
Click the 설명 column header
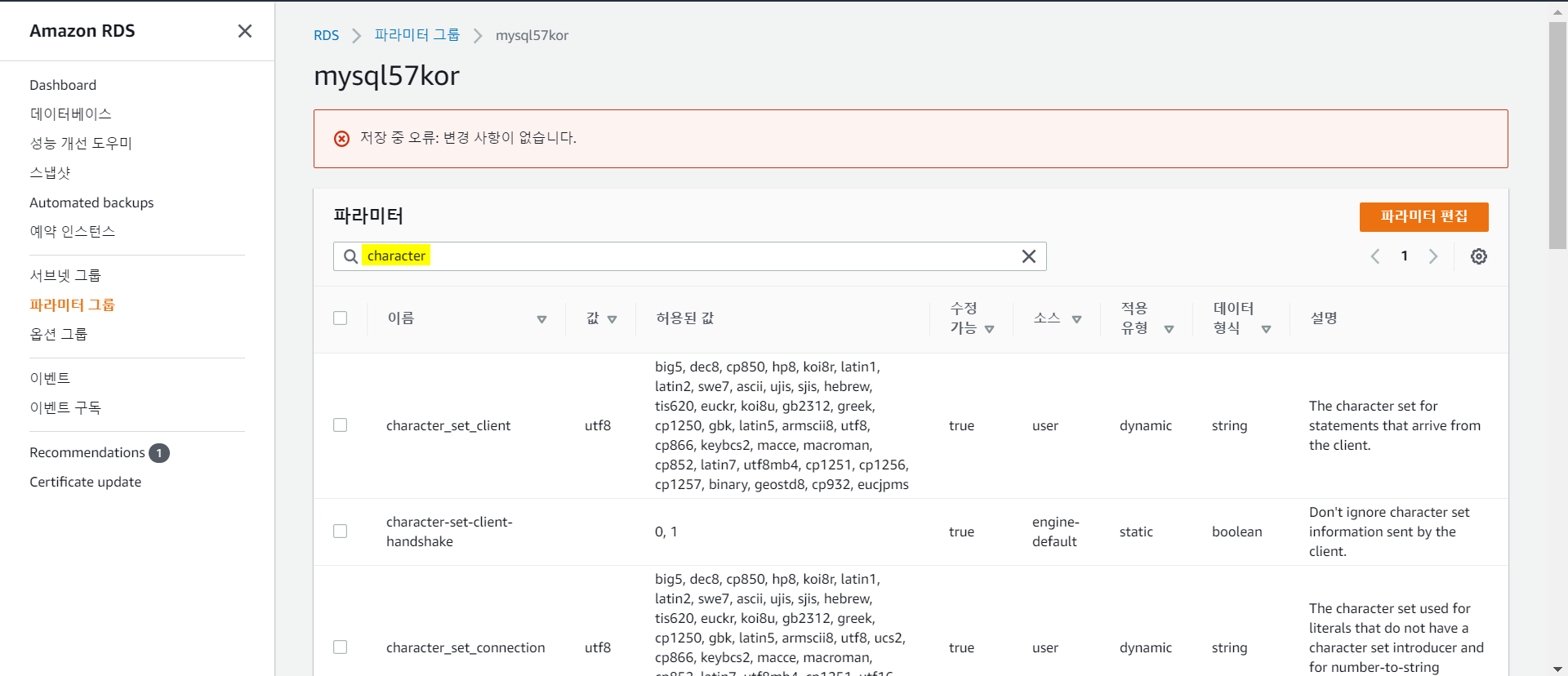tap(1324, 318)
